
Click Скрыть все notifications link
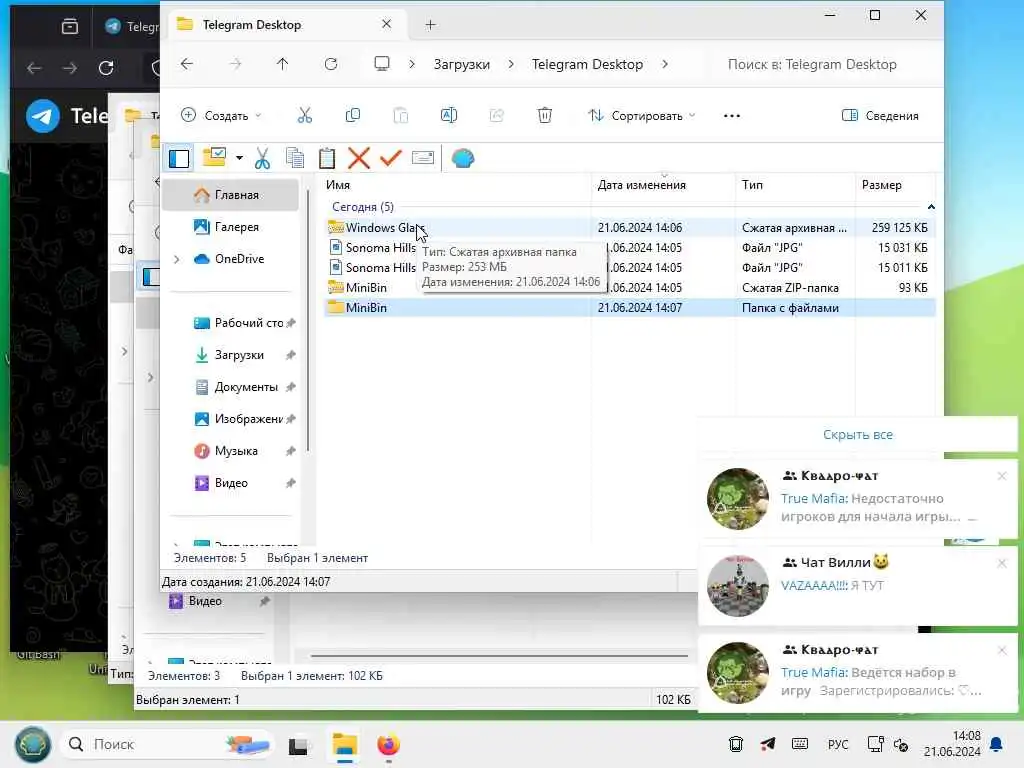(857, 434)
